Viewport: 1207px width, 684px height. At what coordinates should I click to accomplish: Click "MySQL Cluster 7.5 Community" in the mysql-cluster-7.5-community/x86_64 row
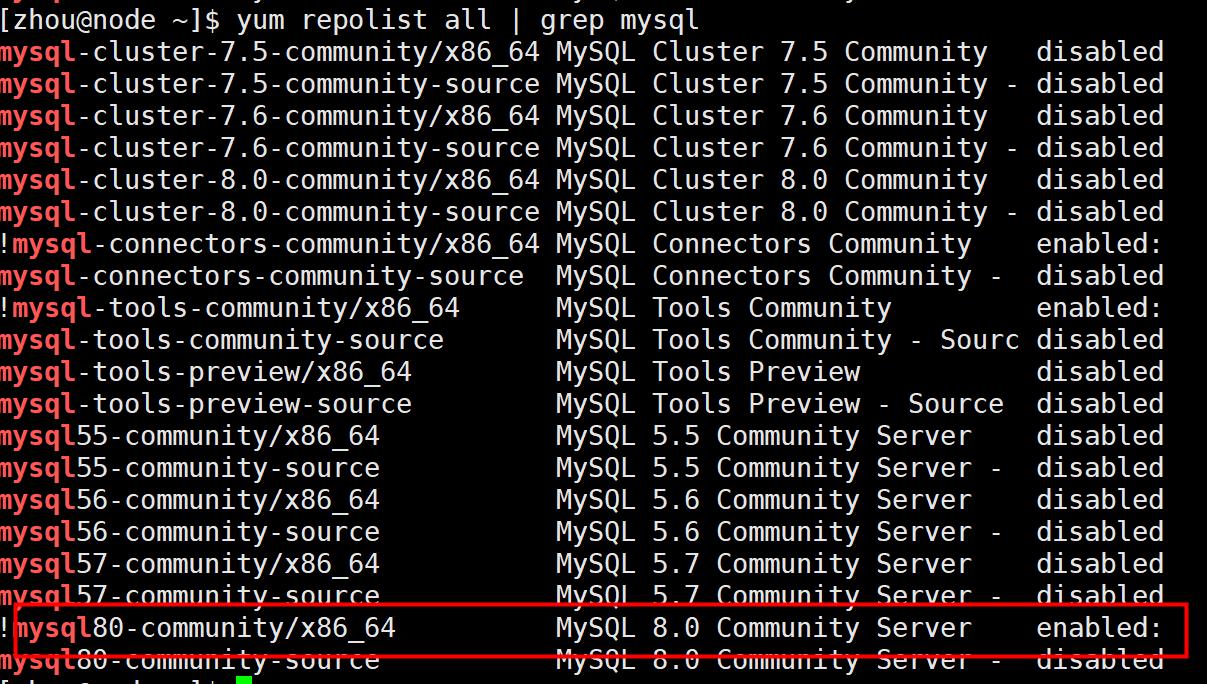[x=772, y=52]
